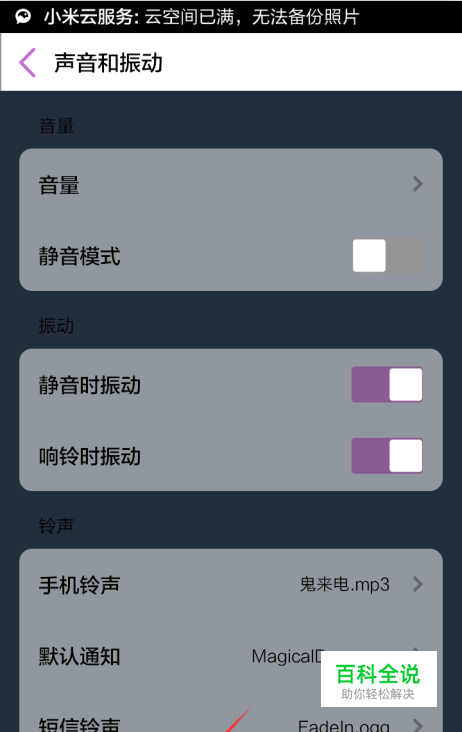Tap the 铃声 section header label
This screenshot has height=732, width=462.
pyautogui.click(x=56, y=526)
